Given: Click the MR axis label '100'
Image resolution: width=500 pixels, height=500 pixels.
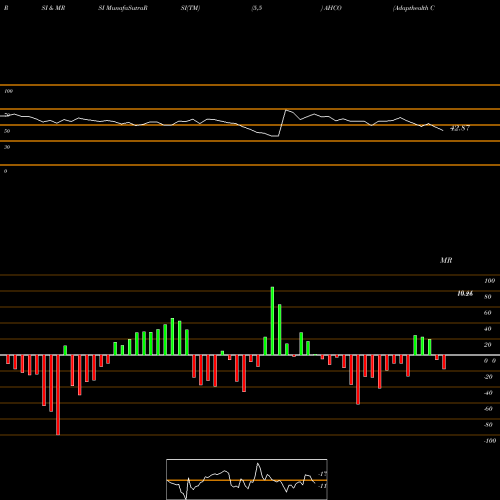Looking at the screenshot, I should (490, 281).
